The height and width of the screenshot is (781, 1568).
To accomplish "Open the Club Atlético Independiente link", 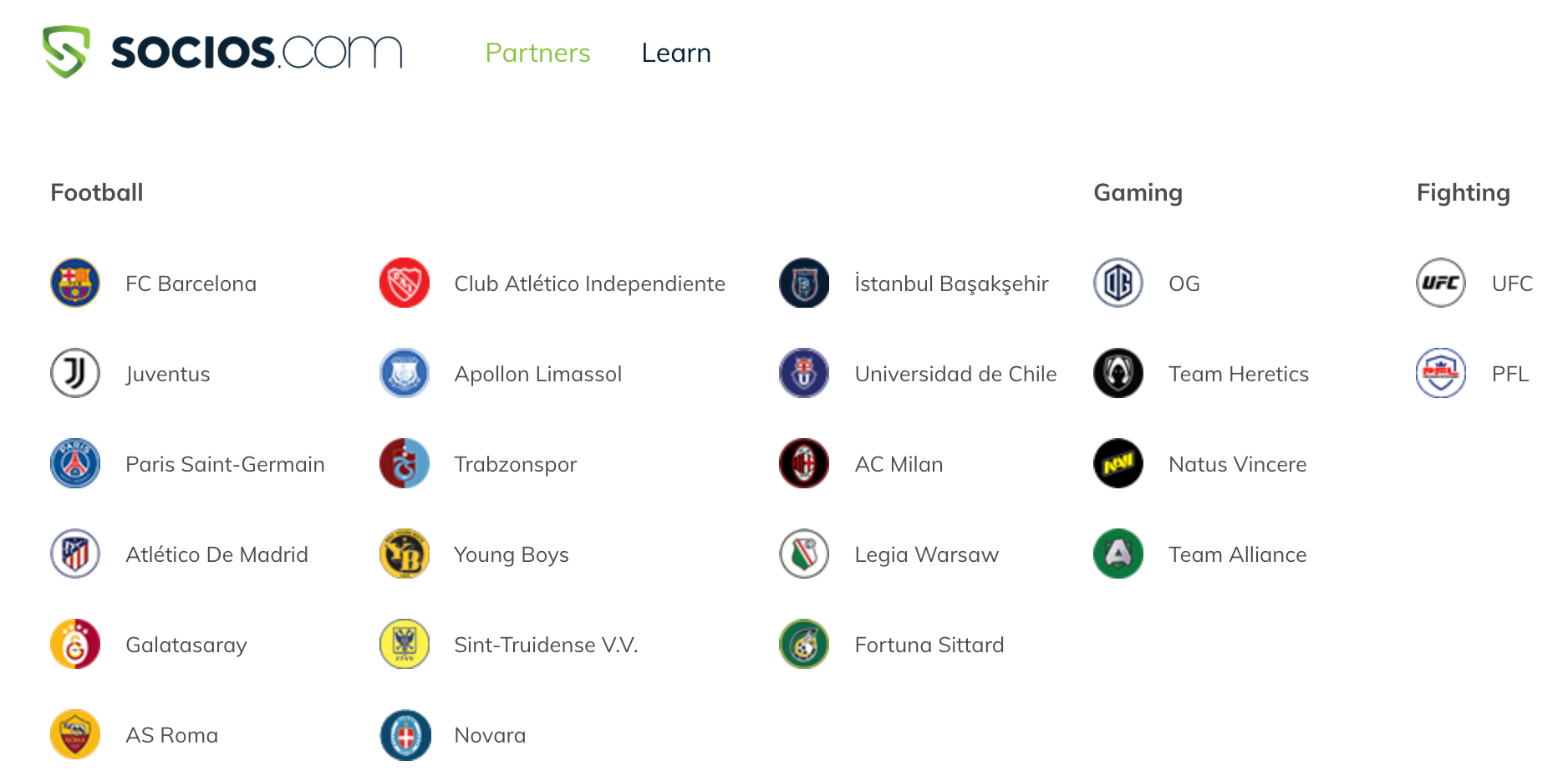I will pyautogui.click(x=589, y=283).
